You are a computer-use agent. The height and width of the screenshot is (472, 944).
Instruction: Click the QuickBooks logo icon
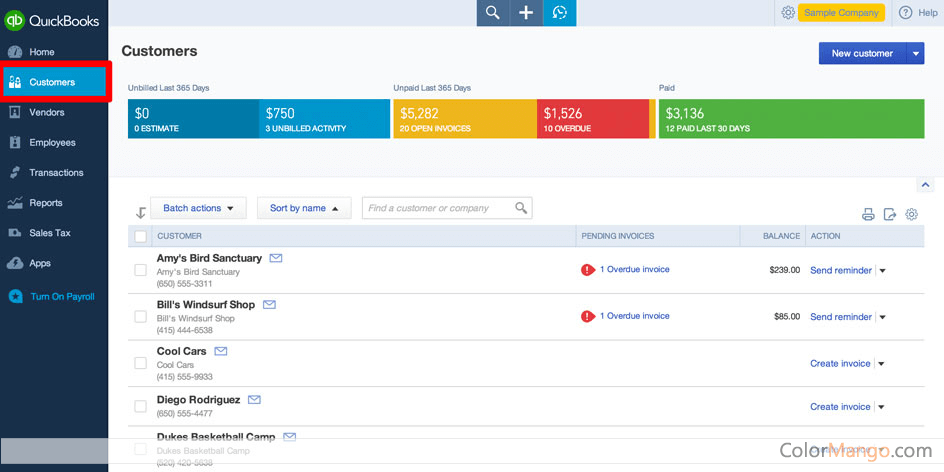pos(14,20)
